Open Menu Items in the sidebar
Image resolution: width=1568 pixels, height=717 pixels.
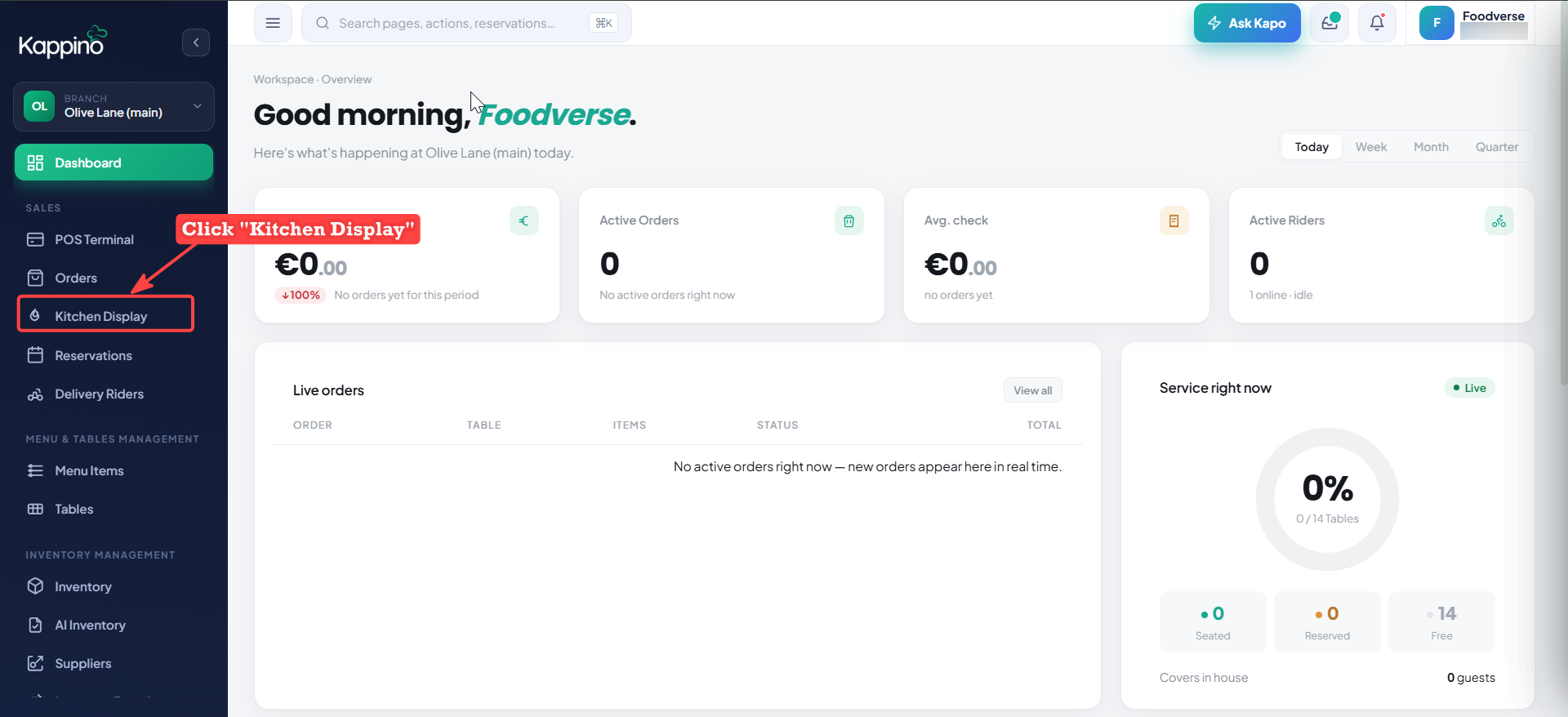click(114, 470)
